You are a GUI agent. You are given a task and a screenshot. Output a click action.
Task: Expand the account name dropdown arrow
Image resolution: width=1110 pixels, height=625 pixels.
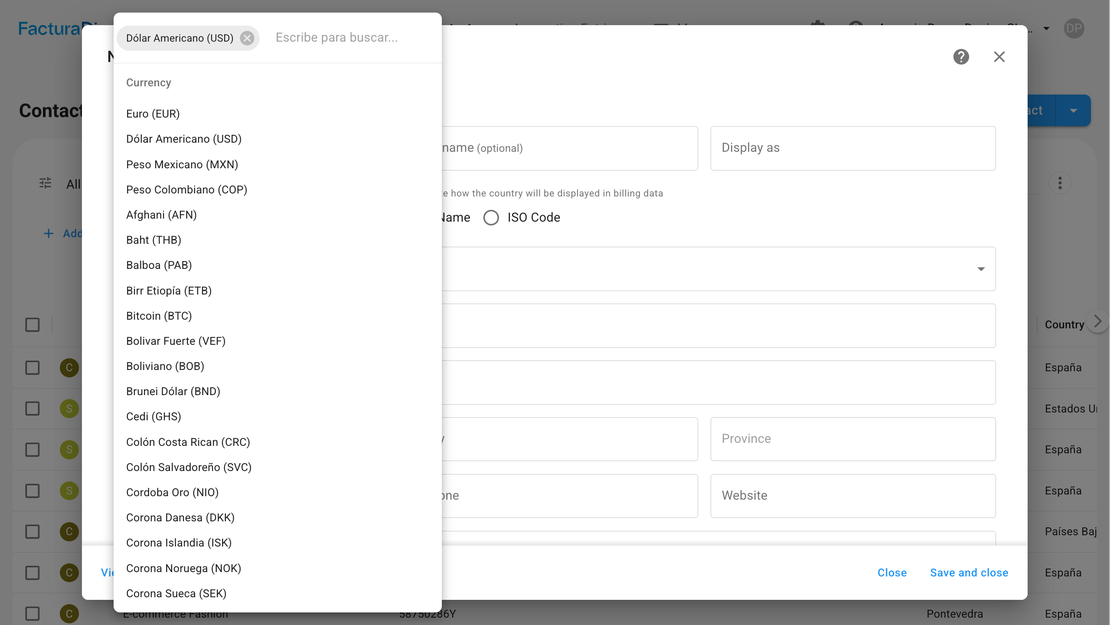(1046, 28)
